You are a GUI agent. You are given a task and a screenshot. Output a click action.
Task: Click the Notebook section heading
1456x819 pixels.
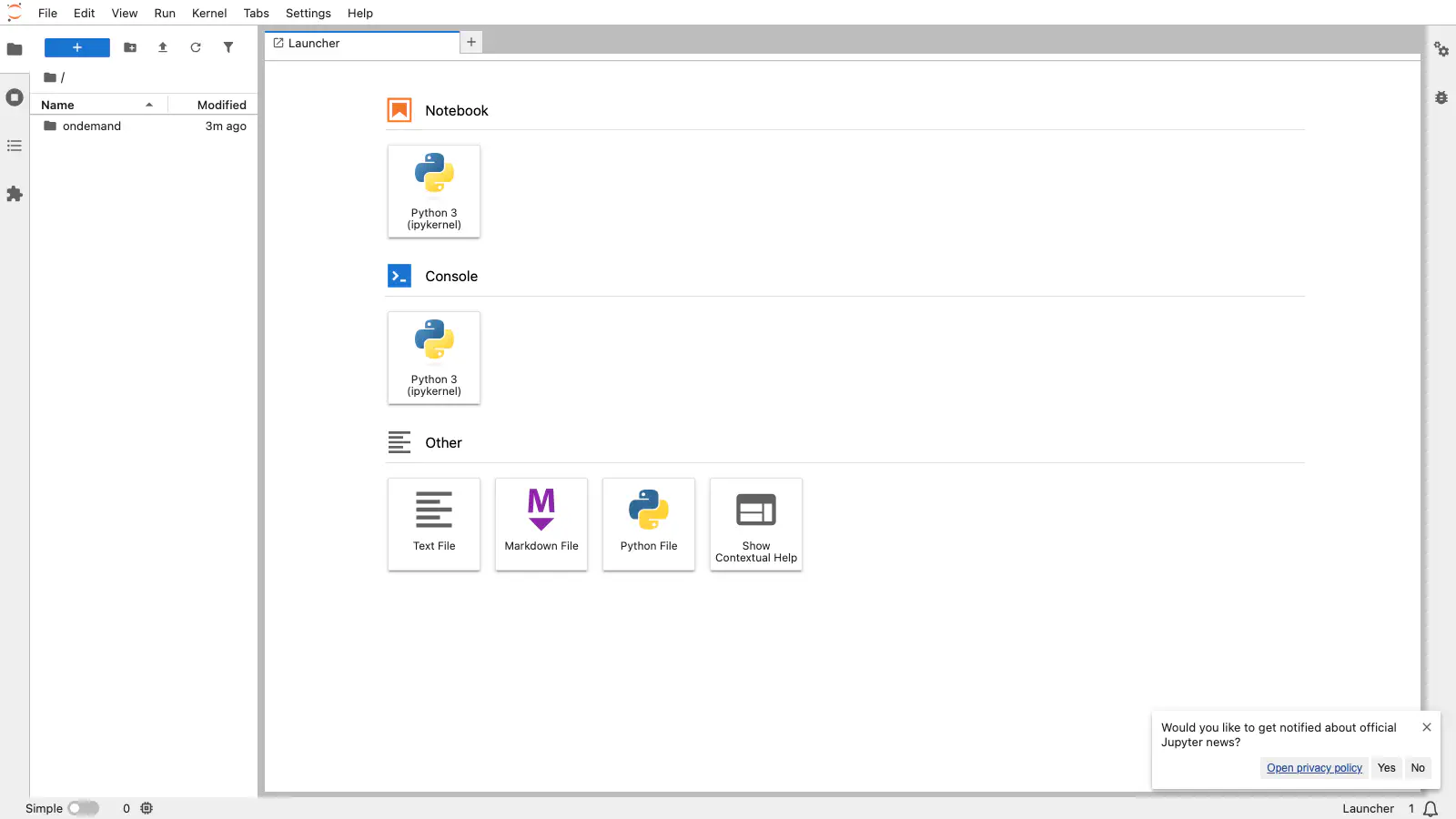[x=457, y=110]
